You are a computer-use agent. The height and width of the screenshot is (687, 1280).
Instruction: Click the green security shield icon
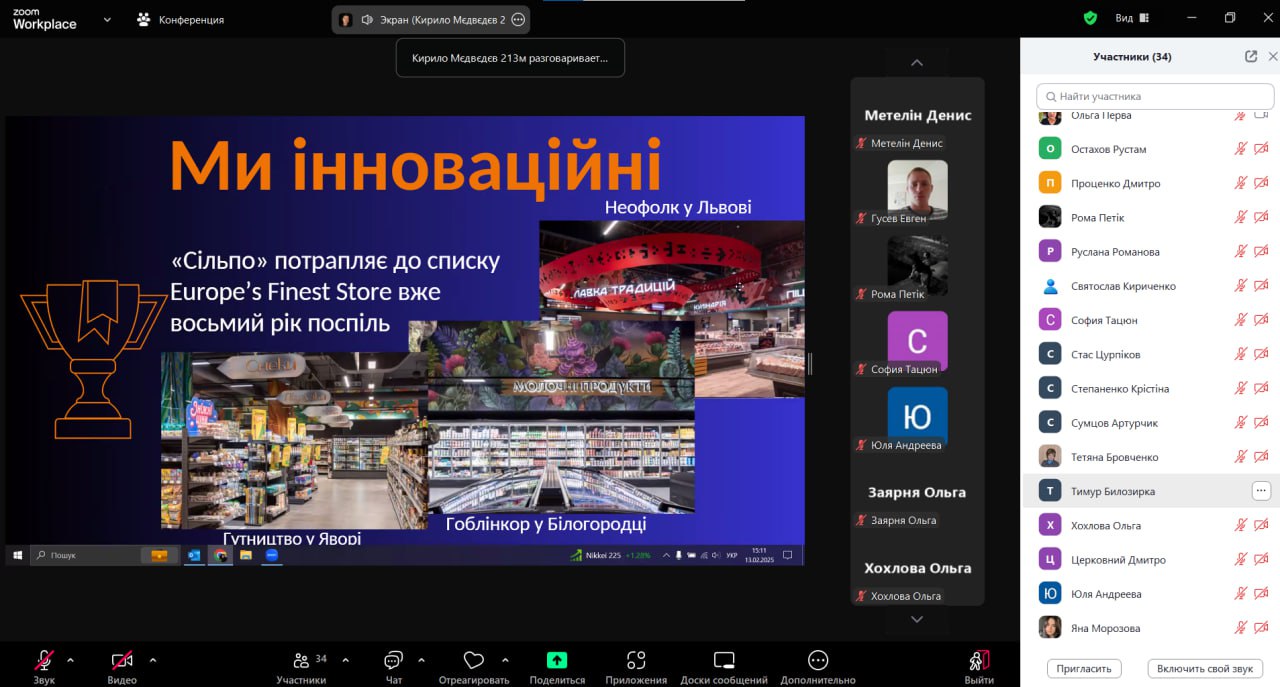(1091, 18)
